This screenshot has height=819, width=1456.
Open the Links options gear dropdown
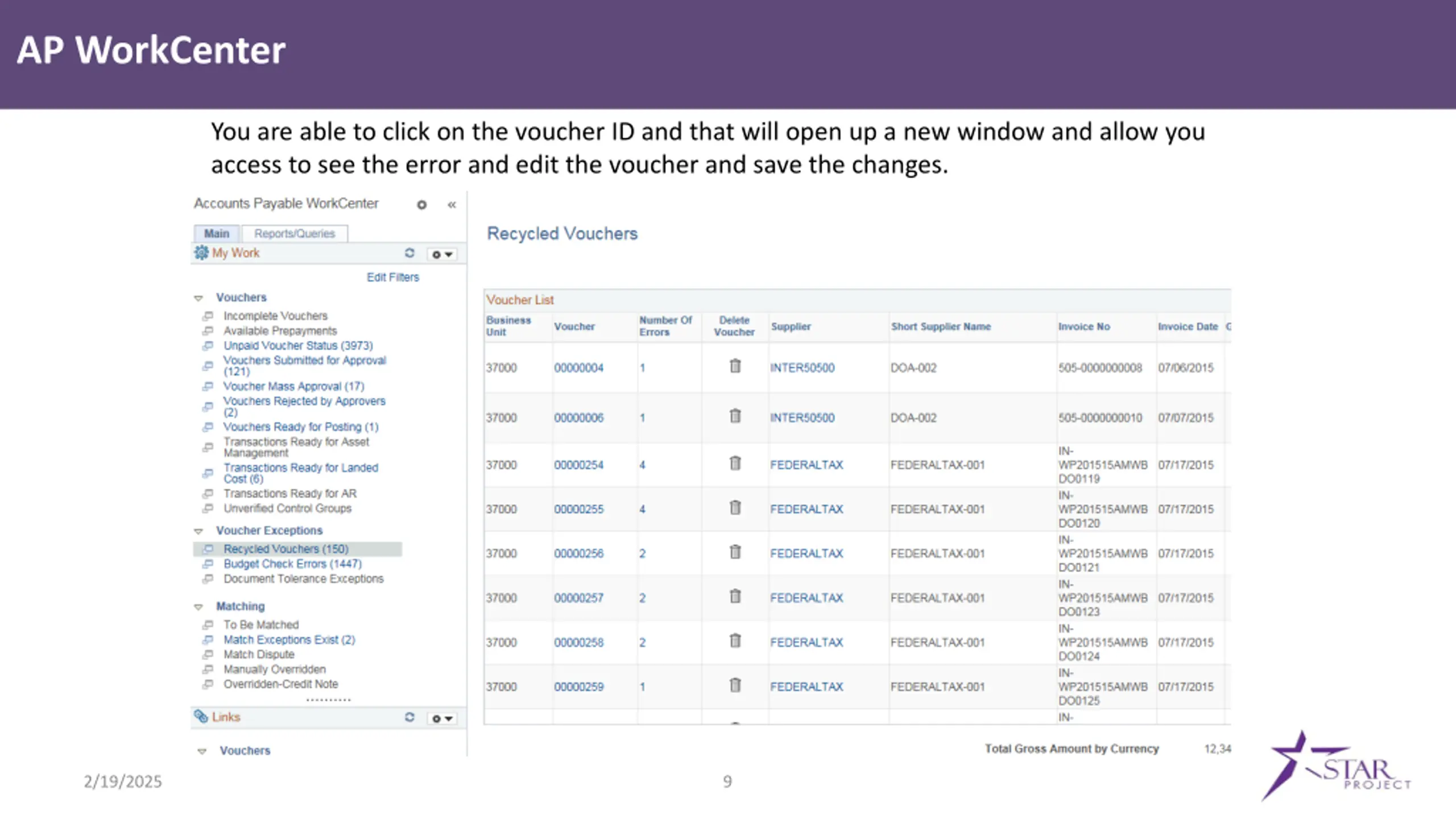click(442, 718)
